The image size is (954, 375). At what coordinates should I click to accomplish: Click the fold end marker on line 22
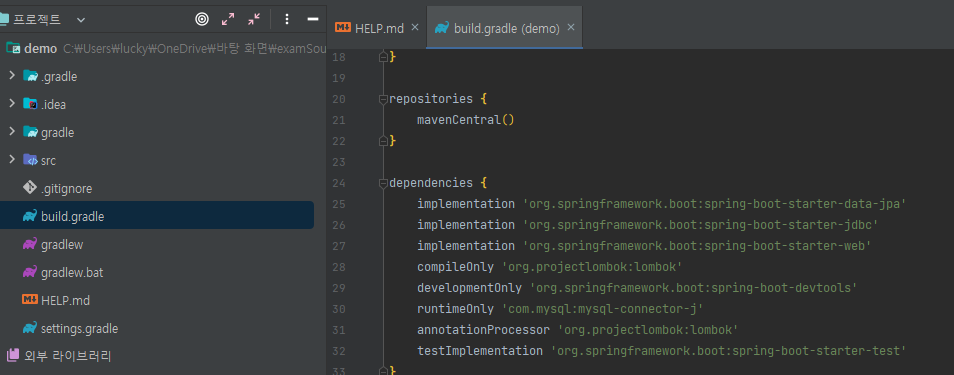coord(383,141)
